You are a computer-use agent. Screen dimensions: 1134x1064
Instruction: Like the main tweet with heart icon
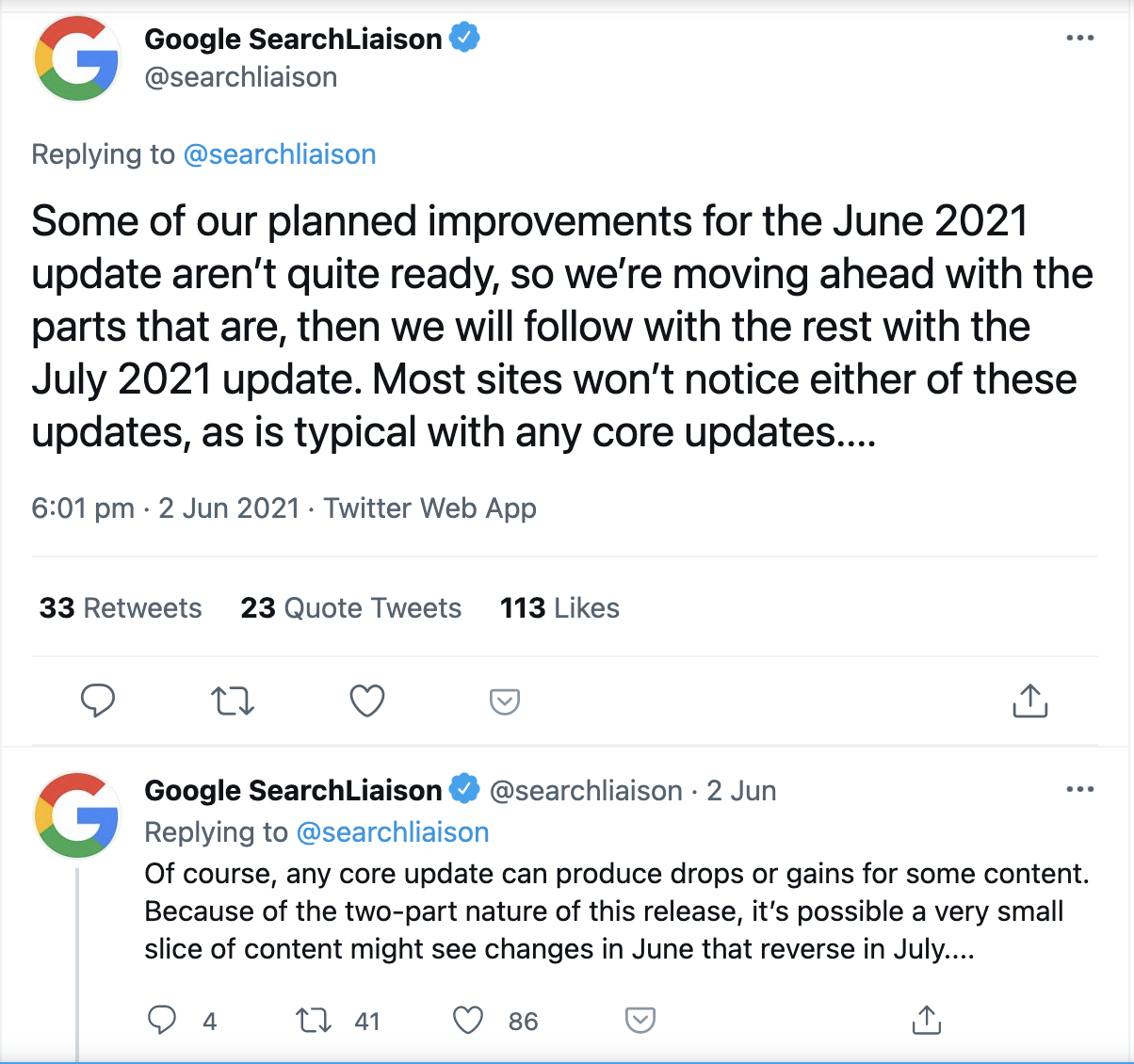[367, 701]
